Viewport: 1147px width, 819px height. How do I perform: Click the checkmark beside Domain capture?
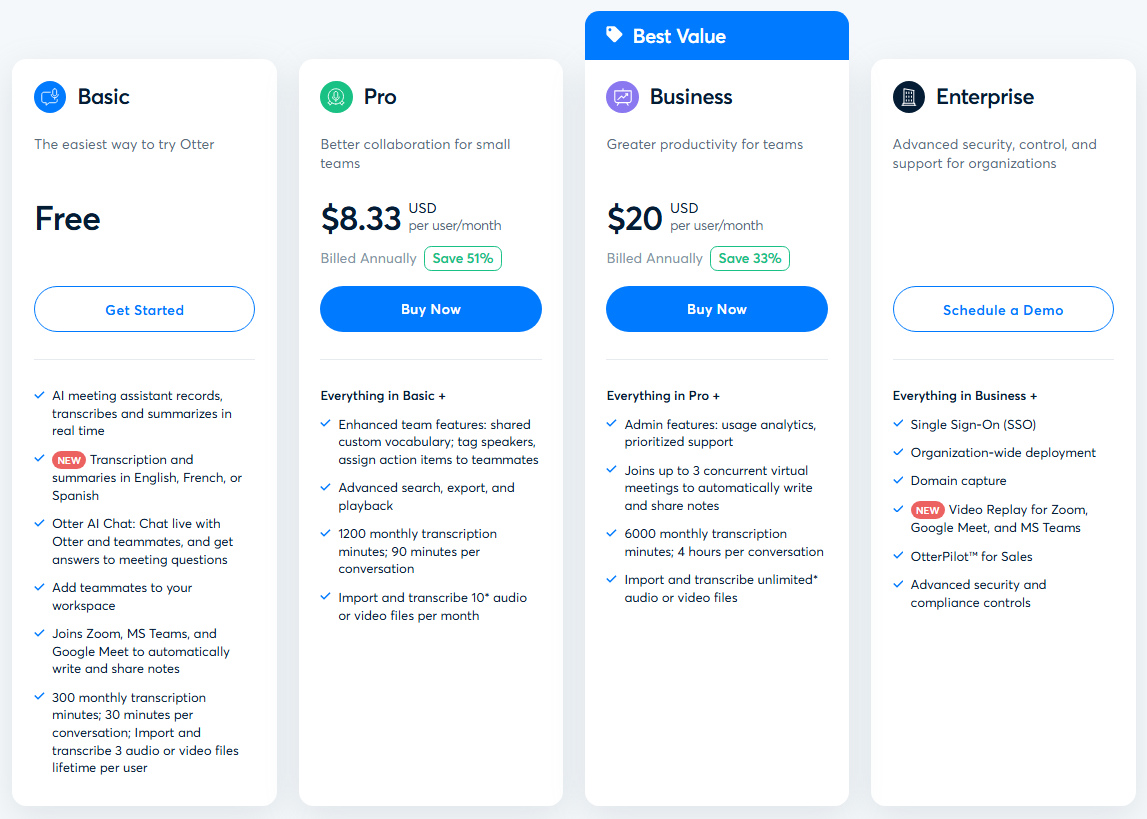click(x=898, y=480)
